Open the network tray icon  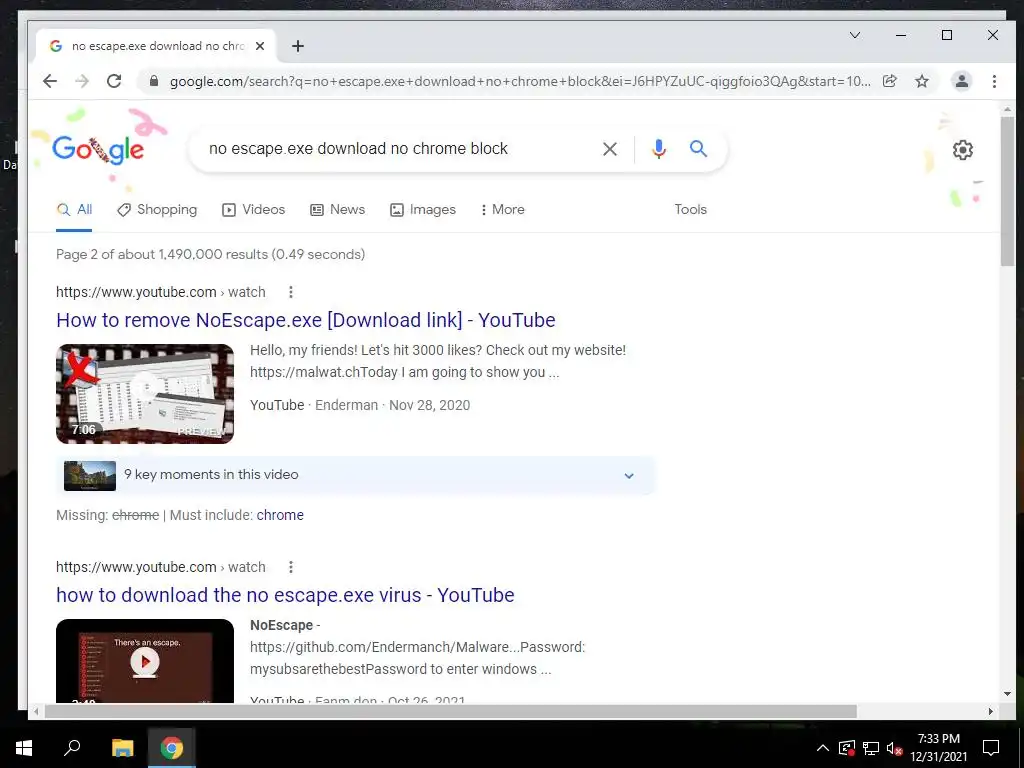[x=871, y=748]
